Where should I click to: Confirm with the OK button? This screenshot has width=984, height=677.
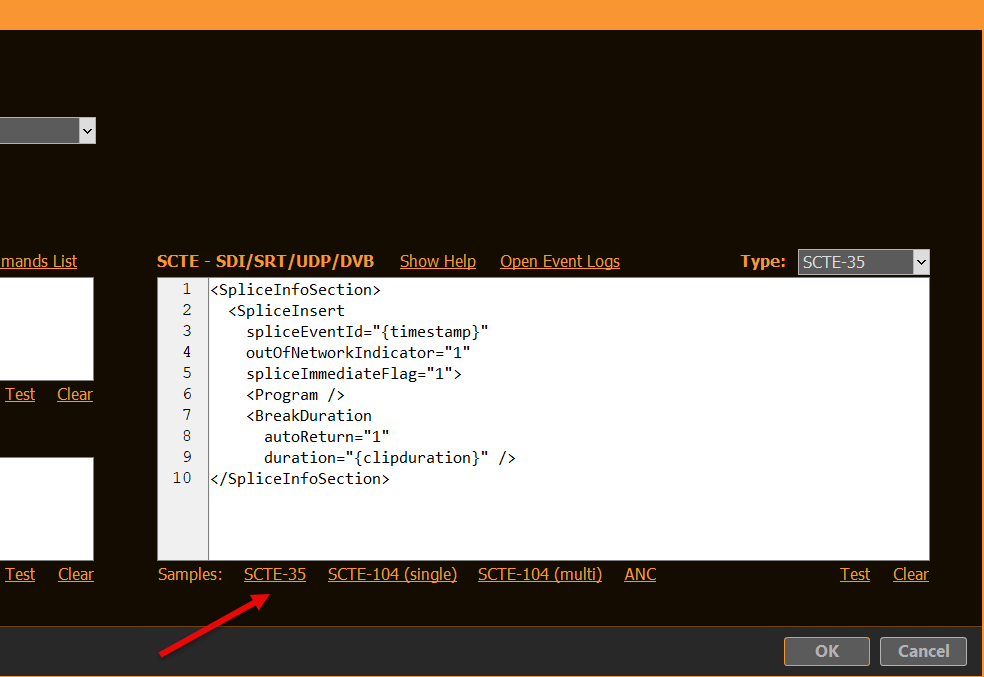(826, 651)
